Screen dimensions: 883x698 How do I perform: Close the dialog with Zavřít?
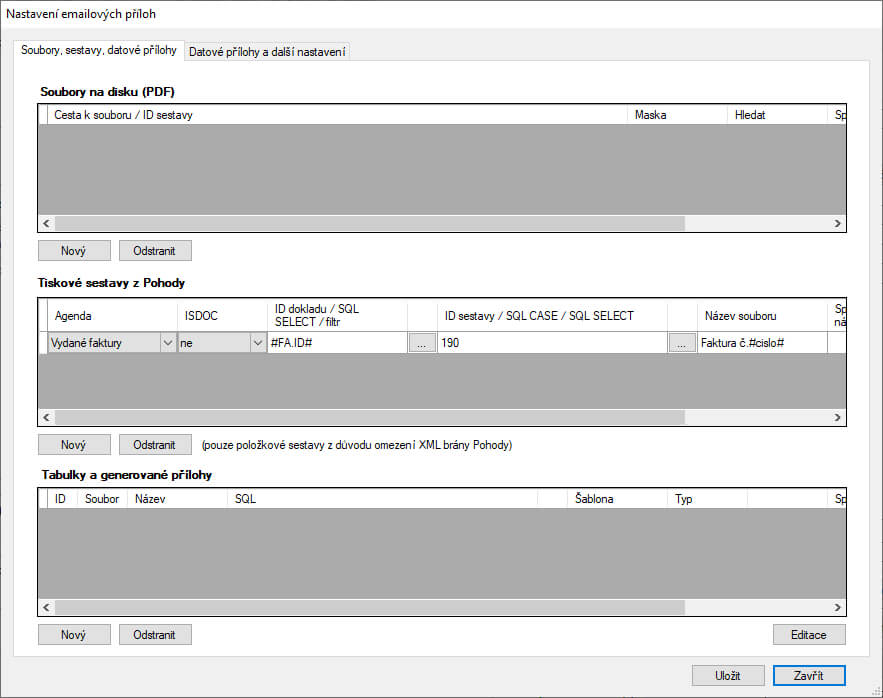click(x=808, y=675)
